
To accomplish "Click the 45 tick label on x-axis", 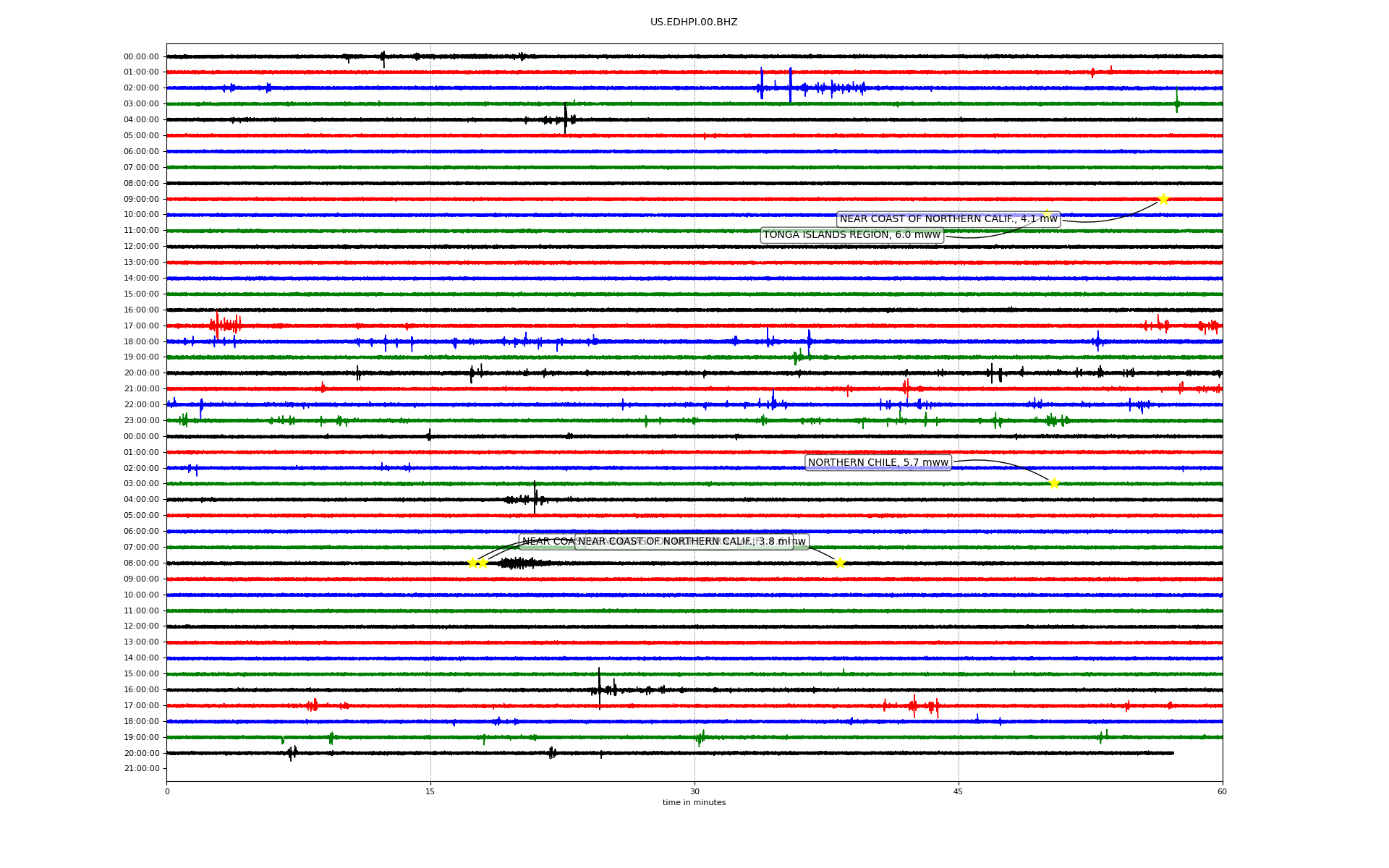I will [959, 791].
